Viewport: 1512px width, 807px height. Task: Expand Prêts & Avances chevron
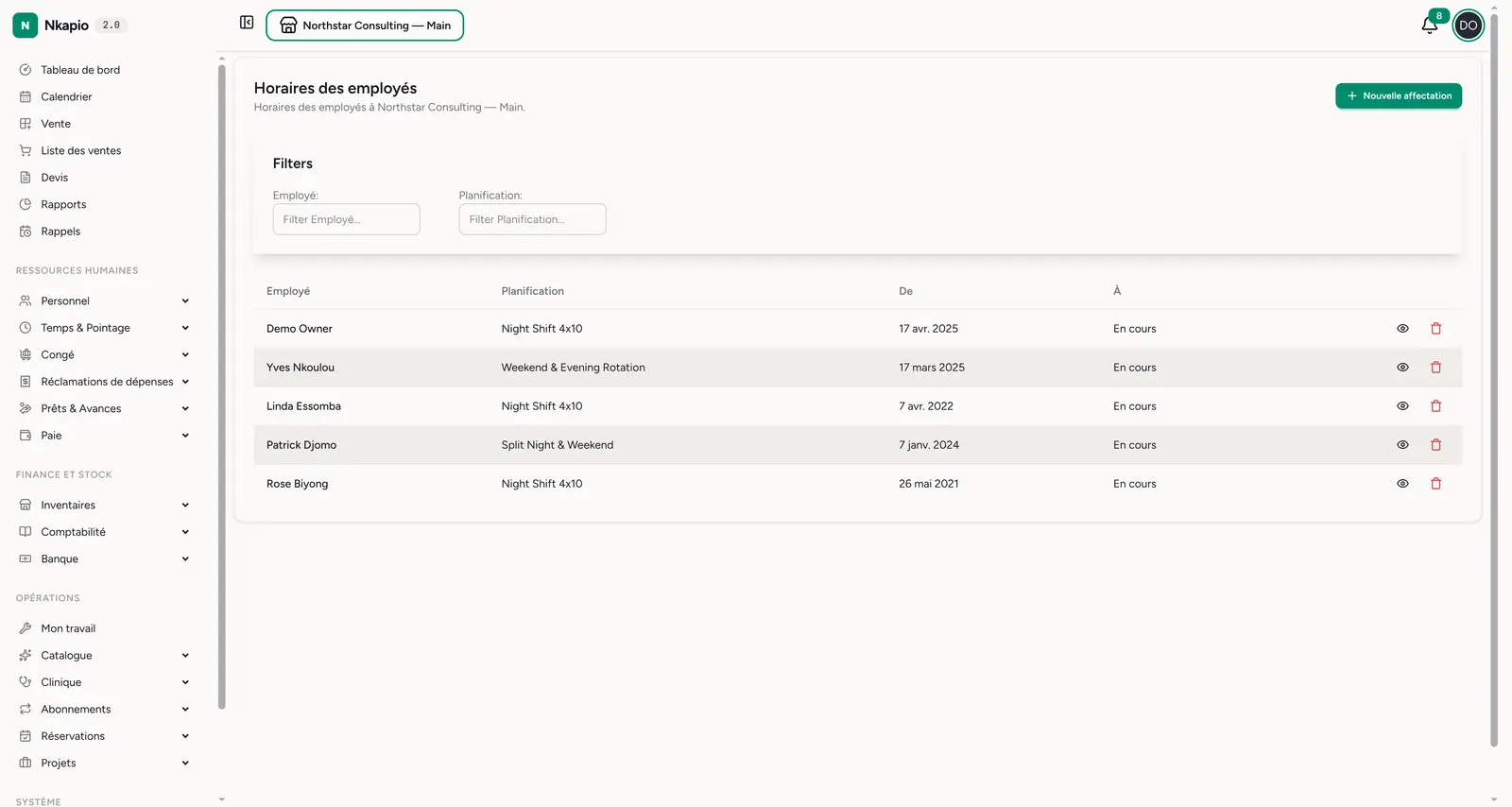point(185,409)
